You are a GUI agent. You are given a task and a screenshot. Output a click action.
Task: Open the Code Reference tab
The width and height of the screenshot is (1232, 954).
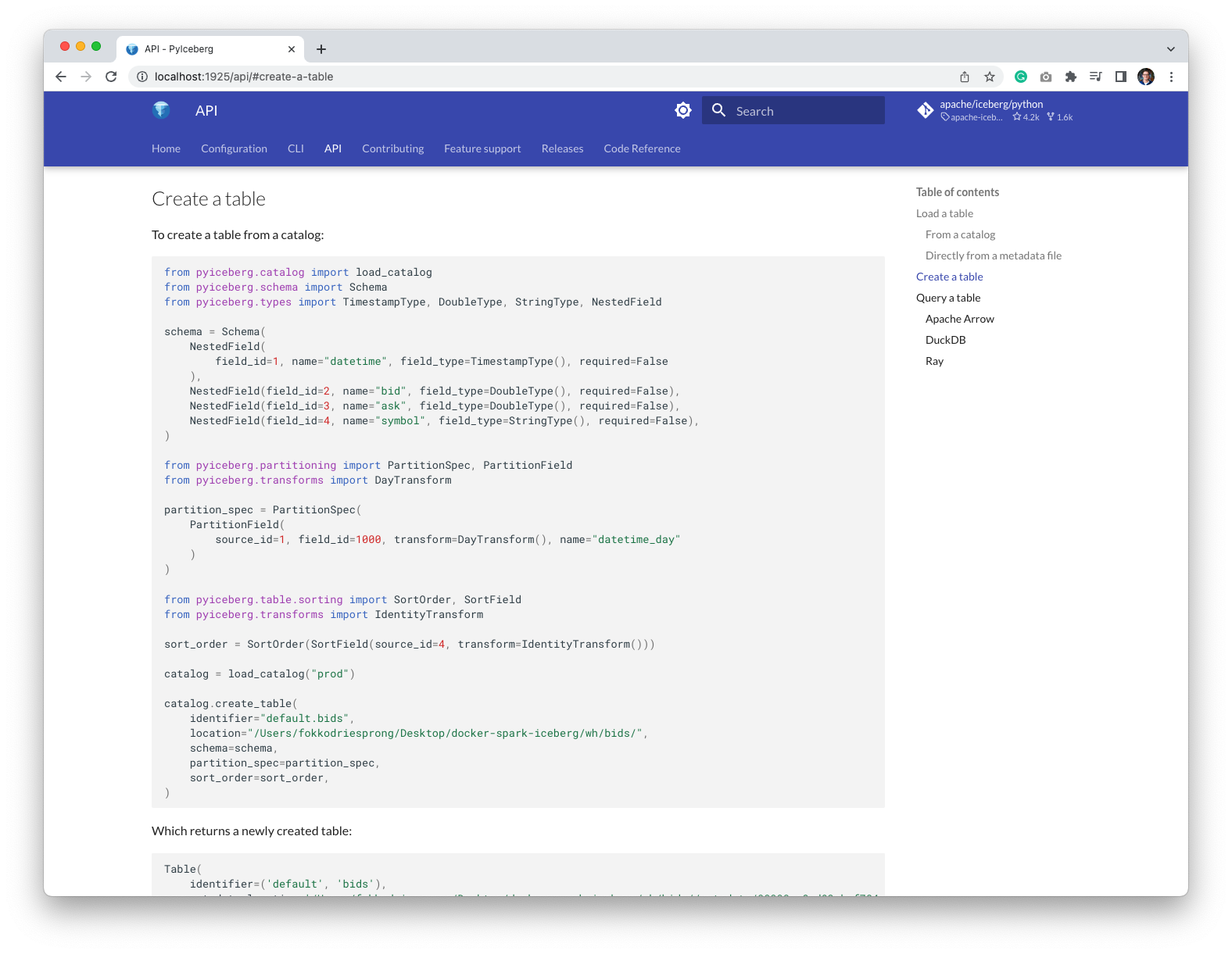[x=642, y=148]
